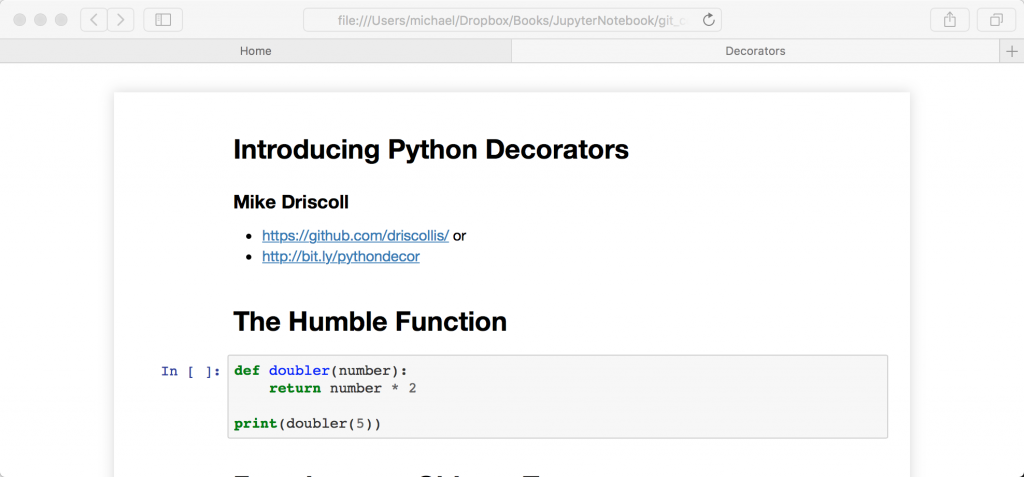Switch to the Home tab
The height and width of the screenshot is (477, 1024).
point(255,51)
